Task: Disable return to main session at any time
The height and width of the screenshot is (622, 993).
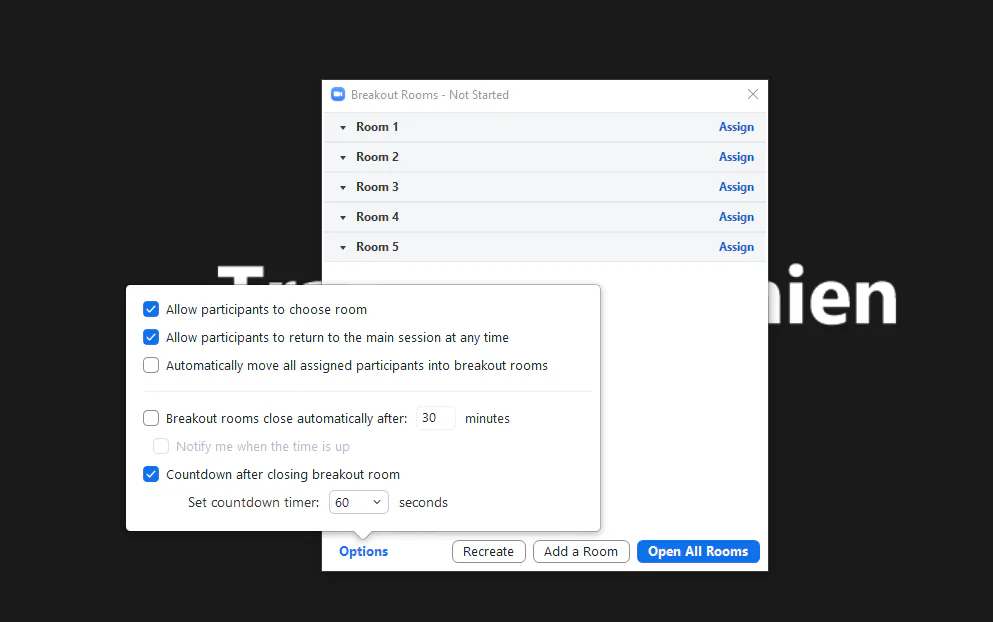Action: coord(151,337)
